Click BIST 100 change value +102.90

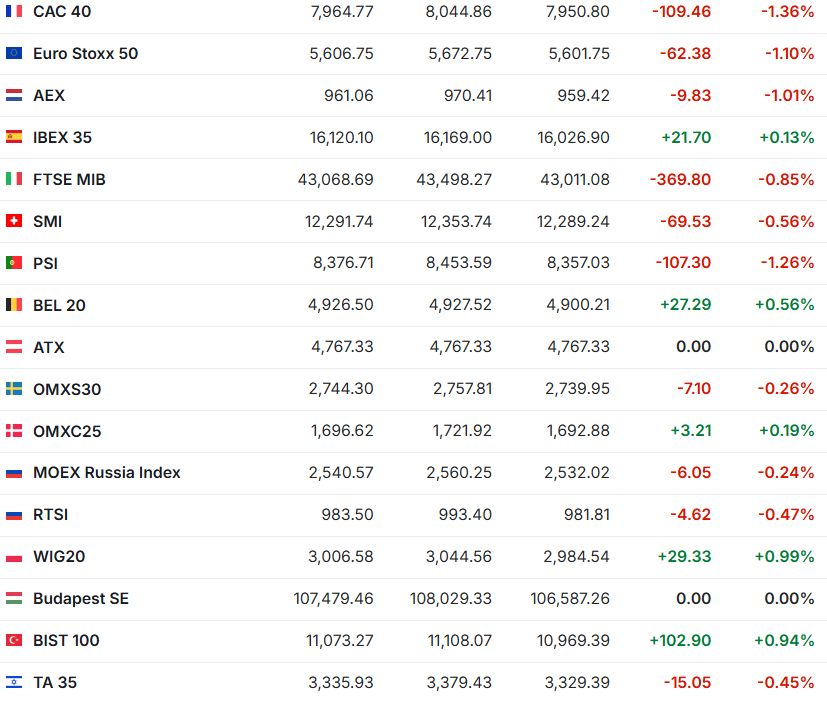(680, 640)
